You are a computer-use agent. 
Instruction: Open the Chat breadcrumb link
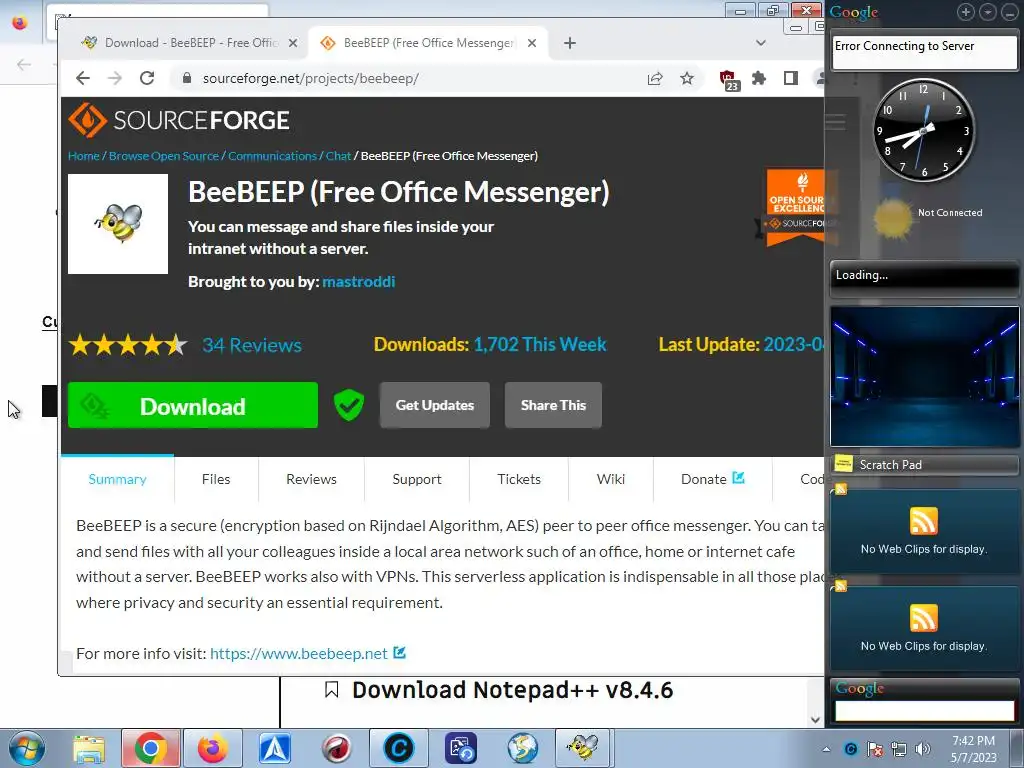(338, 156)
